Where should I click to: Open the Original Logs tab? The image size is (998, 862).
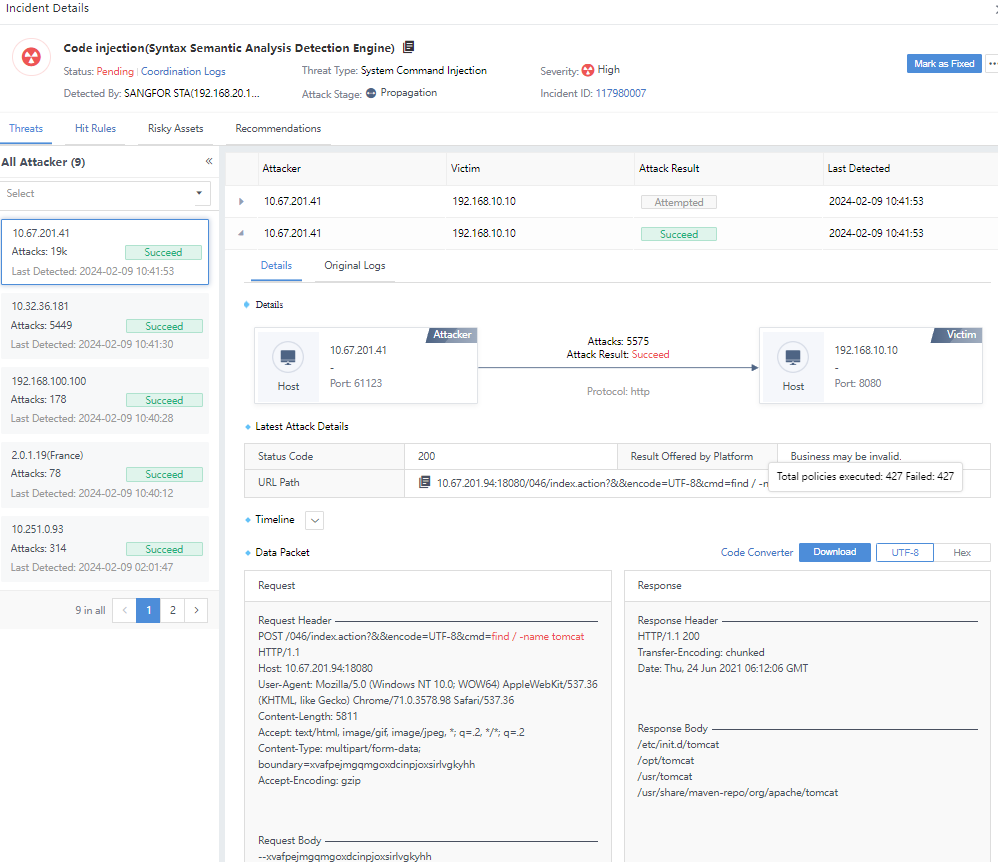354,266
